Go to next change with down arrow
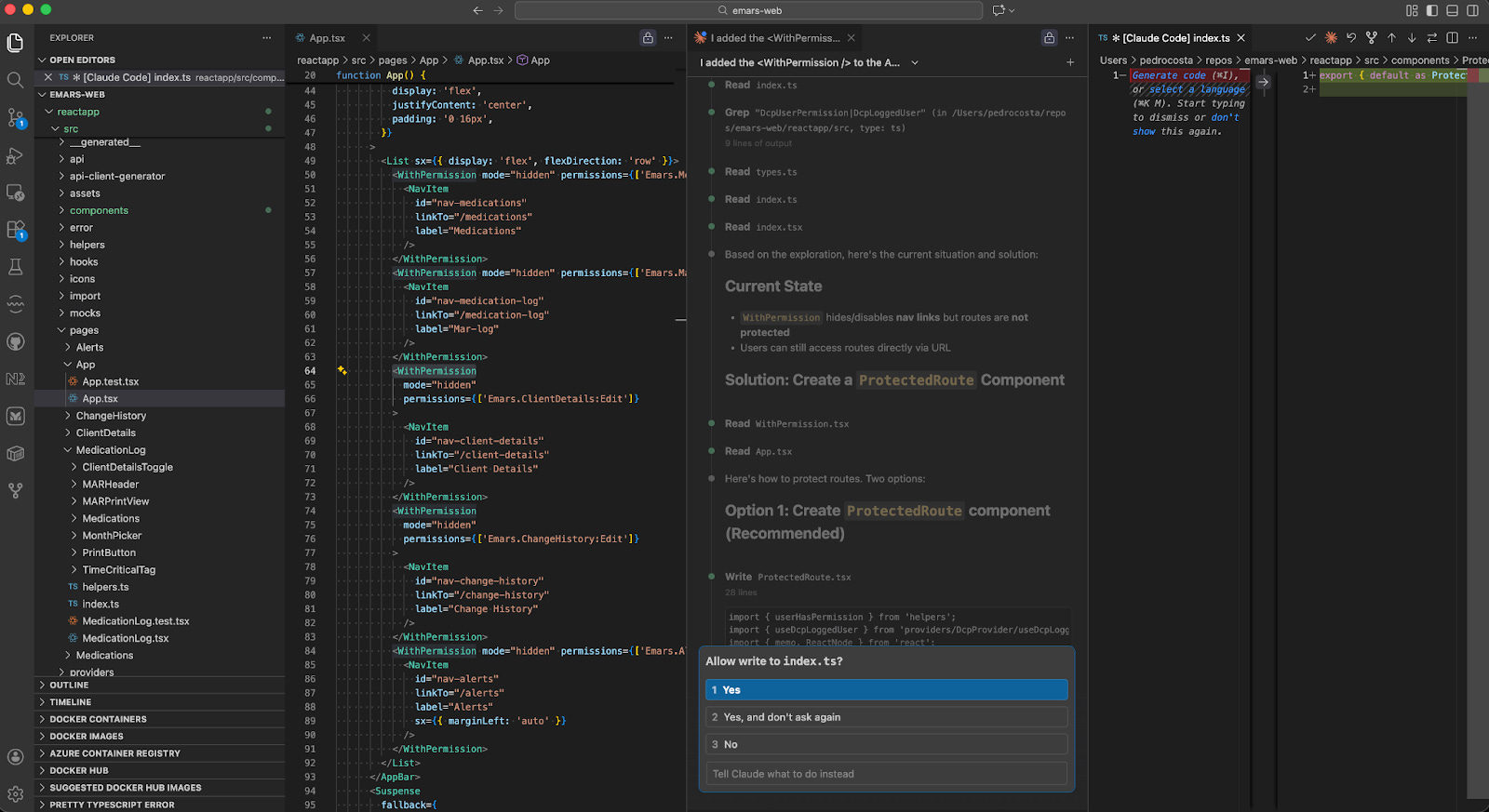 [1412, 38]
